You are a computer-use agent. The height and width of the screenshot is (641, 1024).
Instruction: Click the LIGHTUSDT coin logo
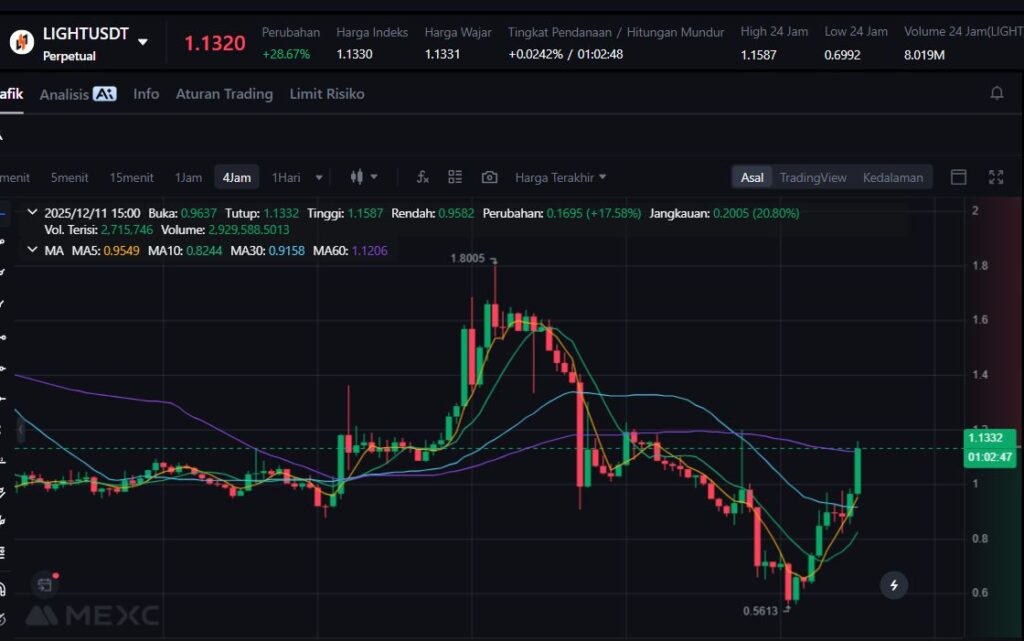21,42
